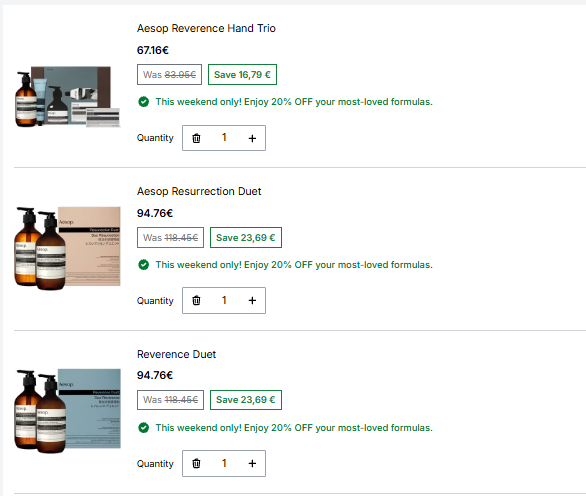Select quantity value field for Hand Trio
The image size is (586, 496).
224,138
